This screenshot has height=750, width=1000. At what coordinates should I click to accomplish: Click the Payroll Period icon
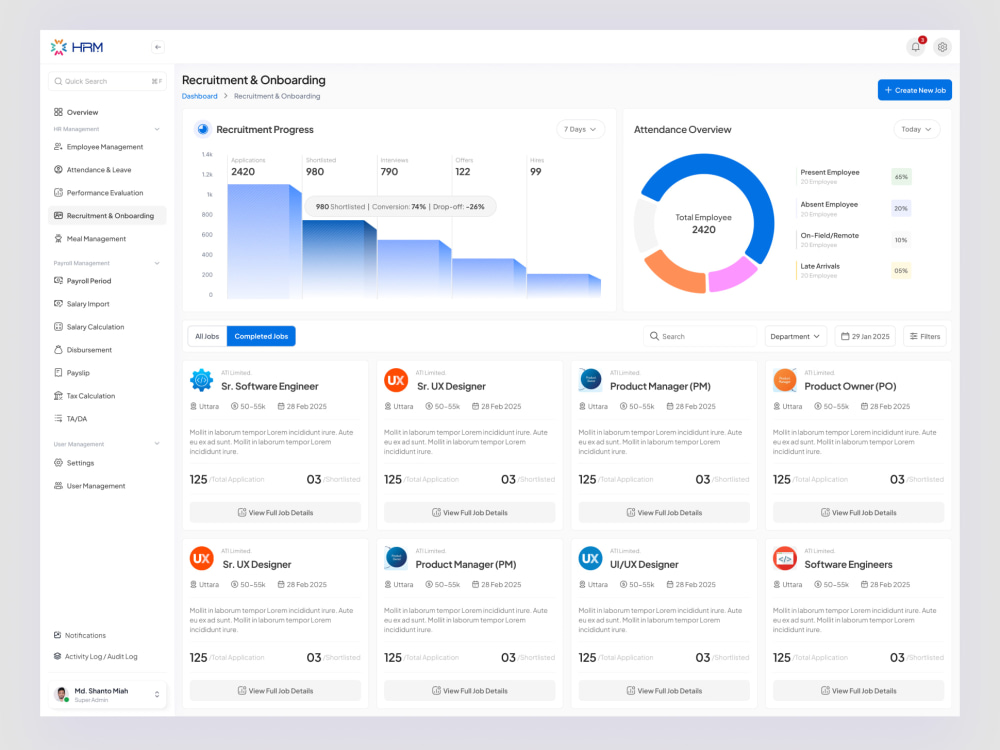(58, 281)
